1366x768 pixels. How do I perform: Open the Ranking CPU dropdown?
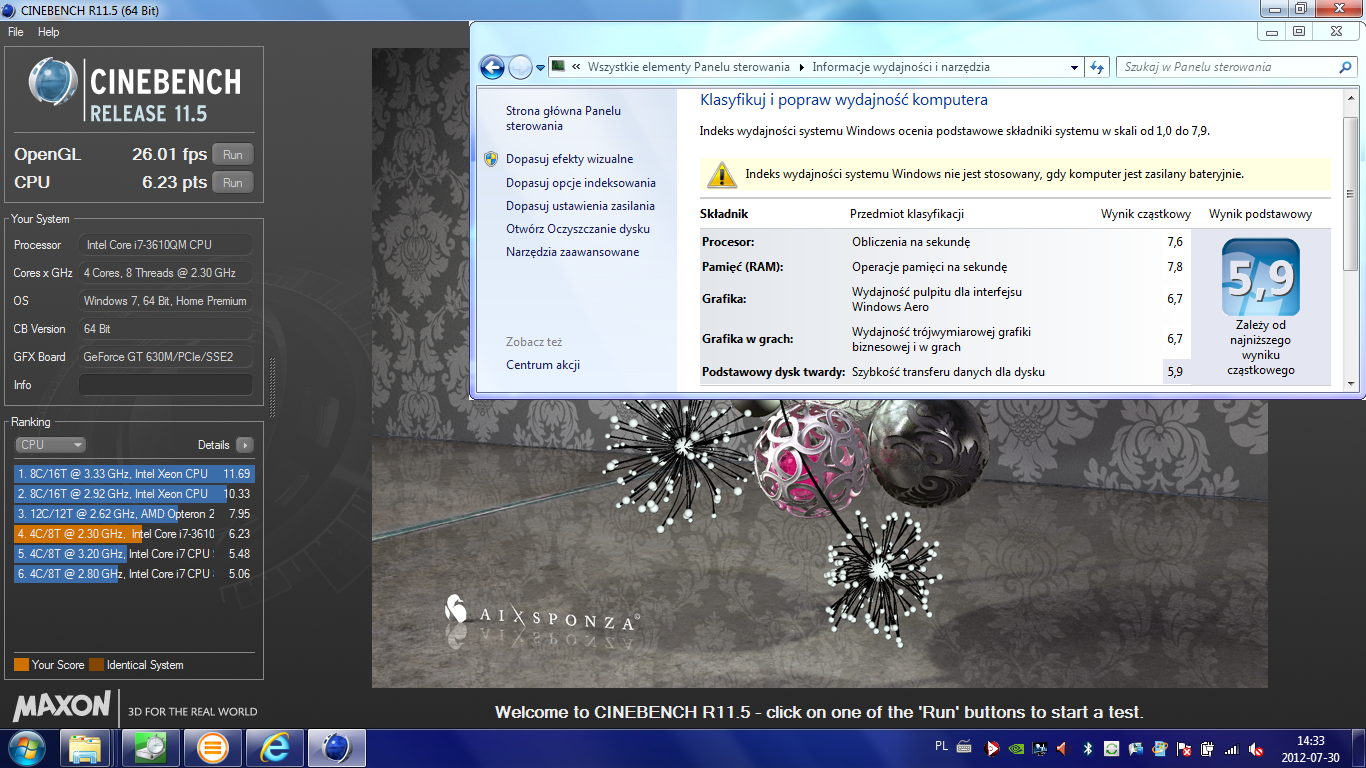click(50, 445)
